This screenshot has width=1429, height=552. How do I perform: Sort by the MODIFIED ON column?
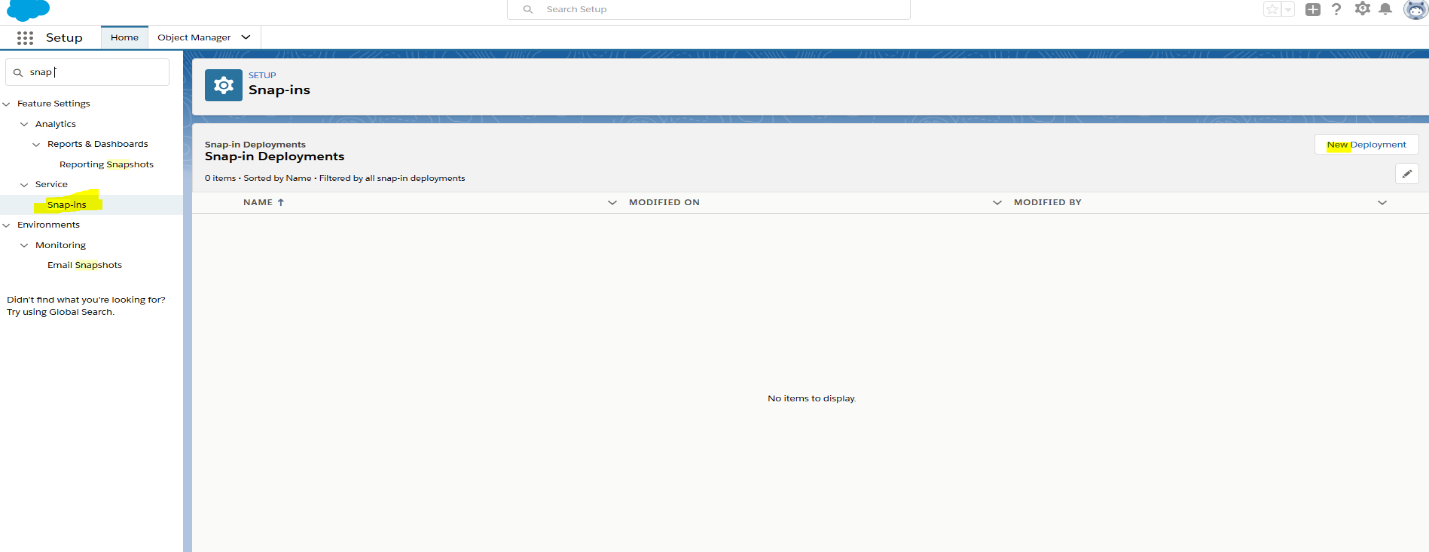pyautogui.click(x=664, y=202)
